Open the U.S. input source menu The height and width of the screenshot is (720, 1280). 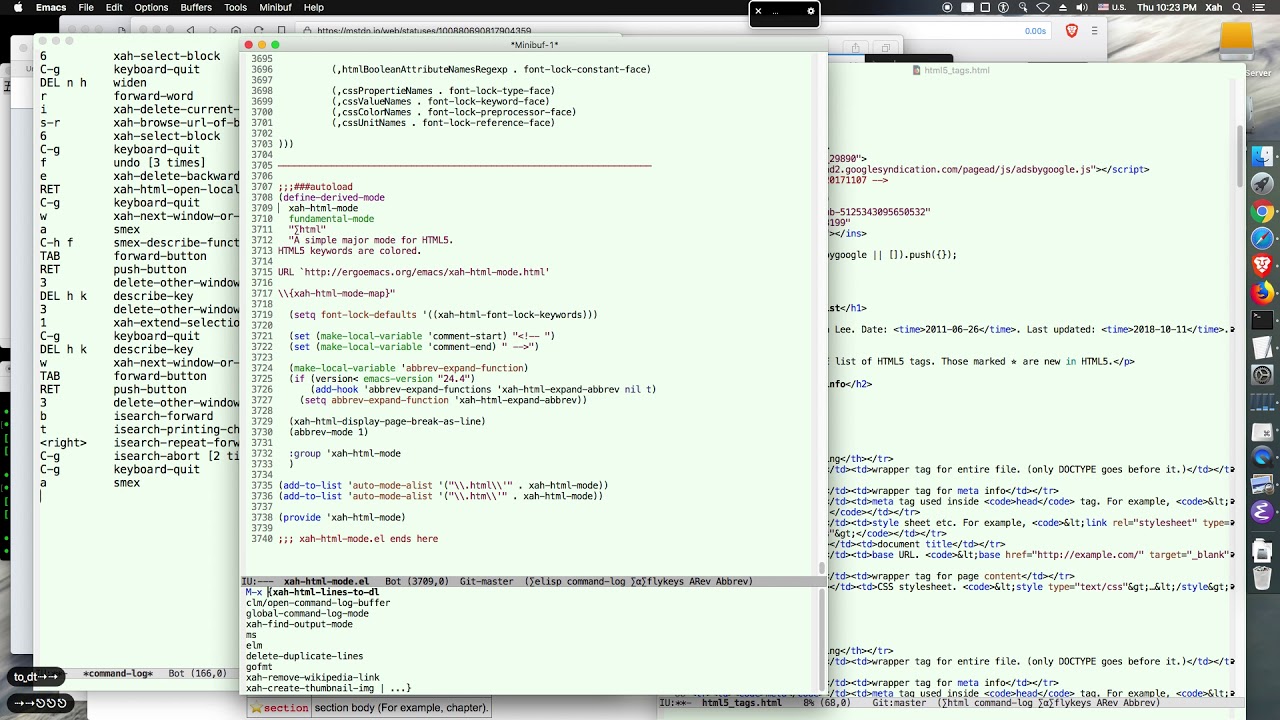1110,7
